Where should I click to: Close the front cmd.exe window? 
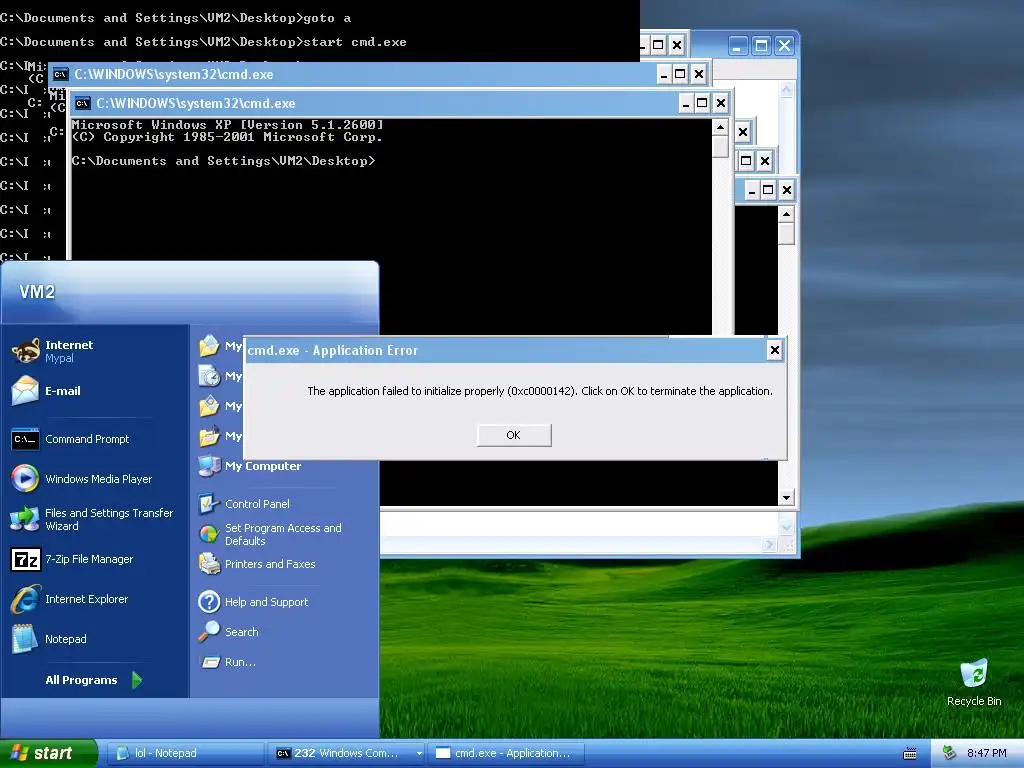721,103
